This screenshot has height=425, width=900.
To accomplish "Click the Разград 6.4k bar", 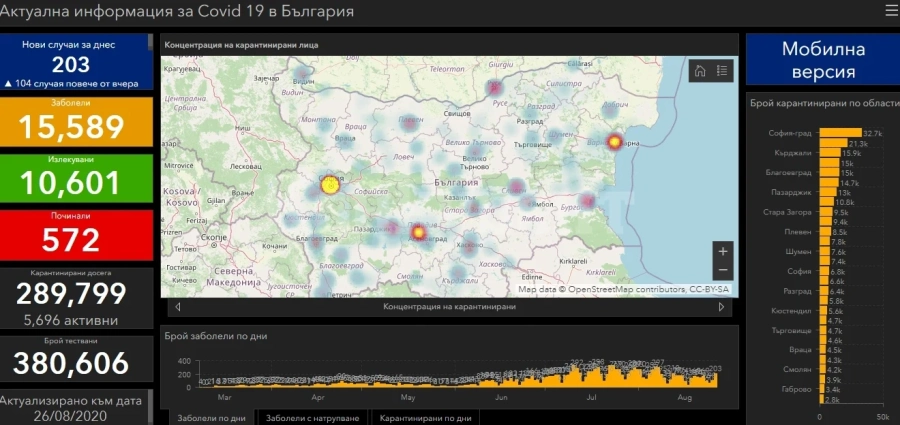I will coord(824,291).
